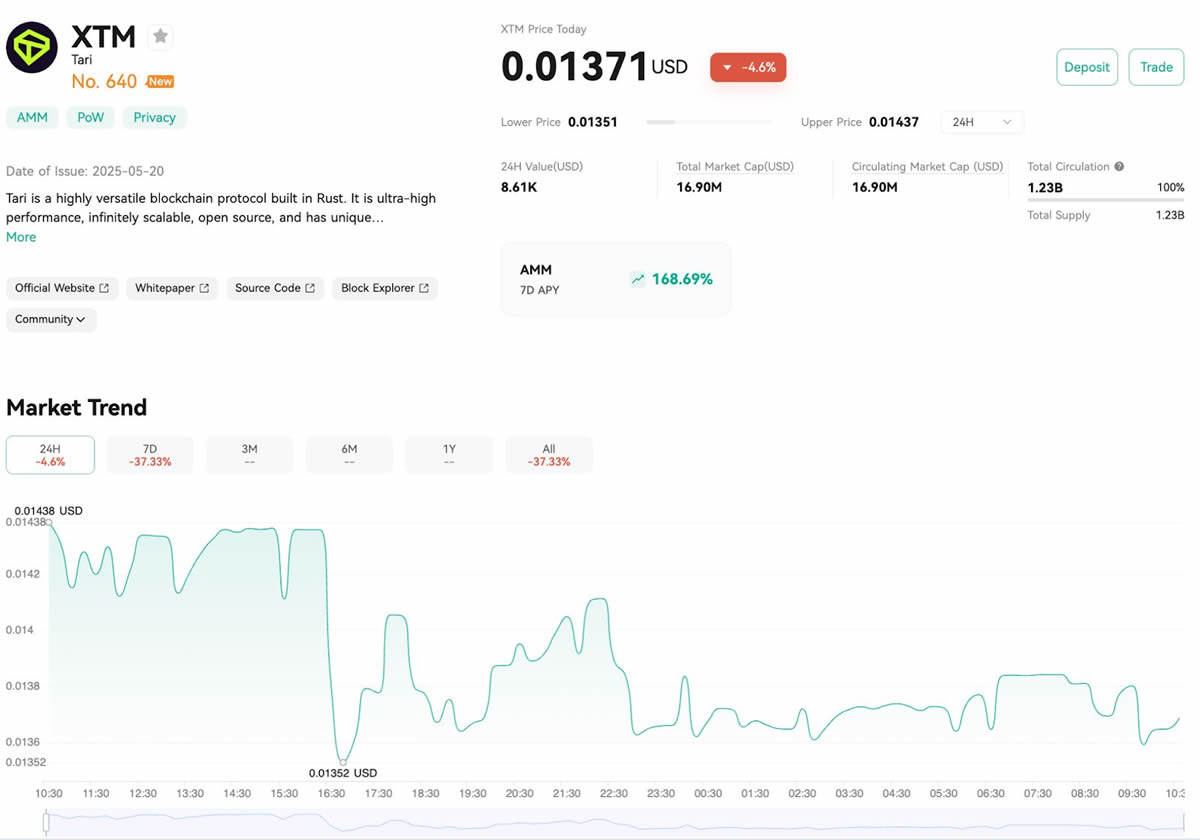Click the orange New badge

[x=160, y=81]
